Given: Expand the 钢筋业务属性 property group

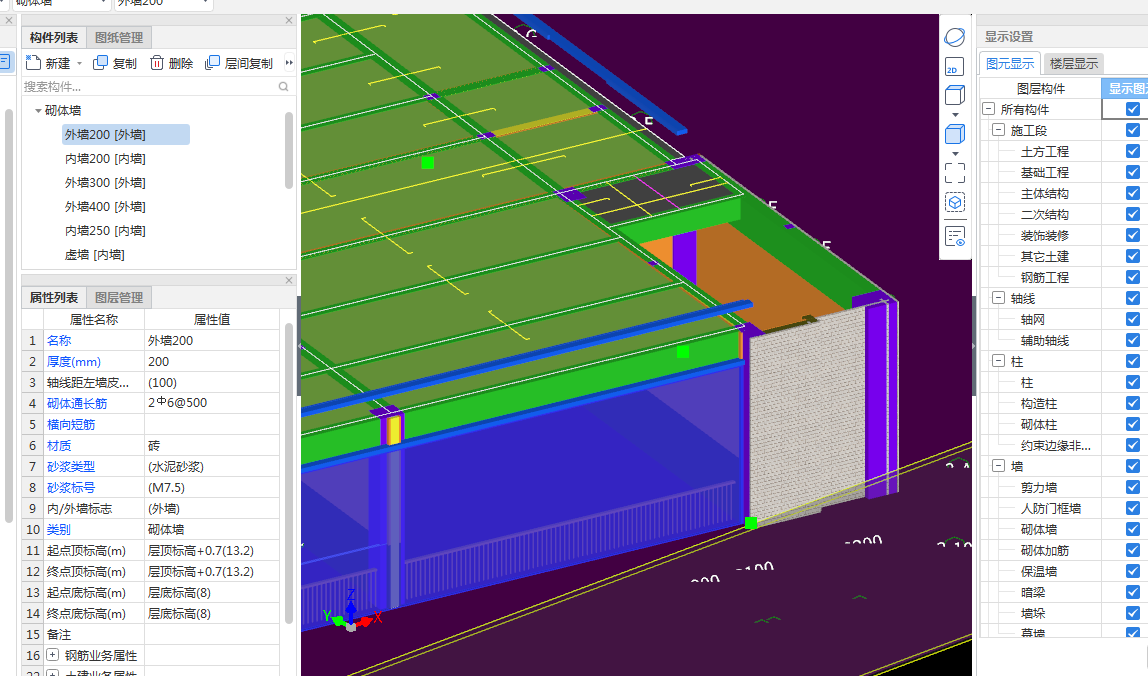Looking at the screenshot, I should coord(53,655).
